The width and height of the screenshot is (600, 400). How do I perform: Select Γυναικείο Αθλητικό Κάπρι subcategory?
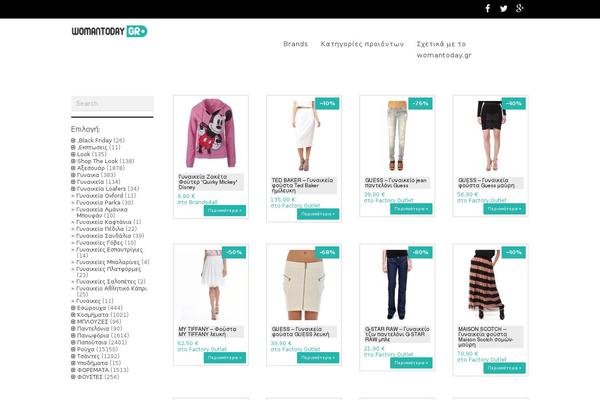pos(111,291)
